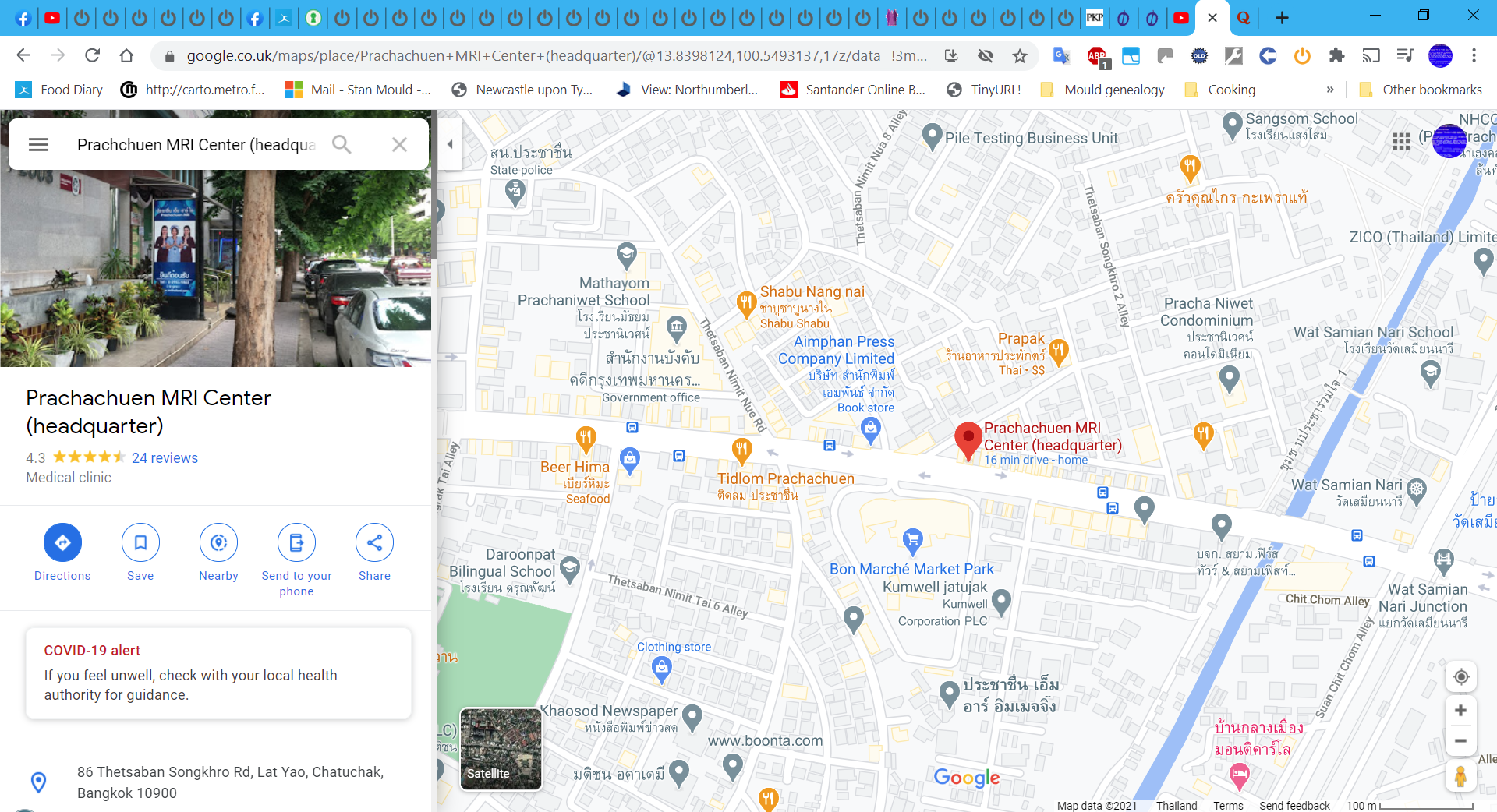Open the place photo of clinic
Screen dimensions: 1497x812
coord(215,268)
